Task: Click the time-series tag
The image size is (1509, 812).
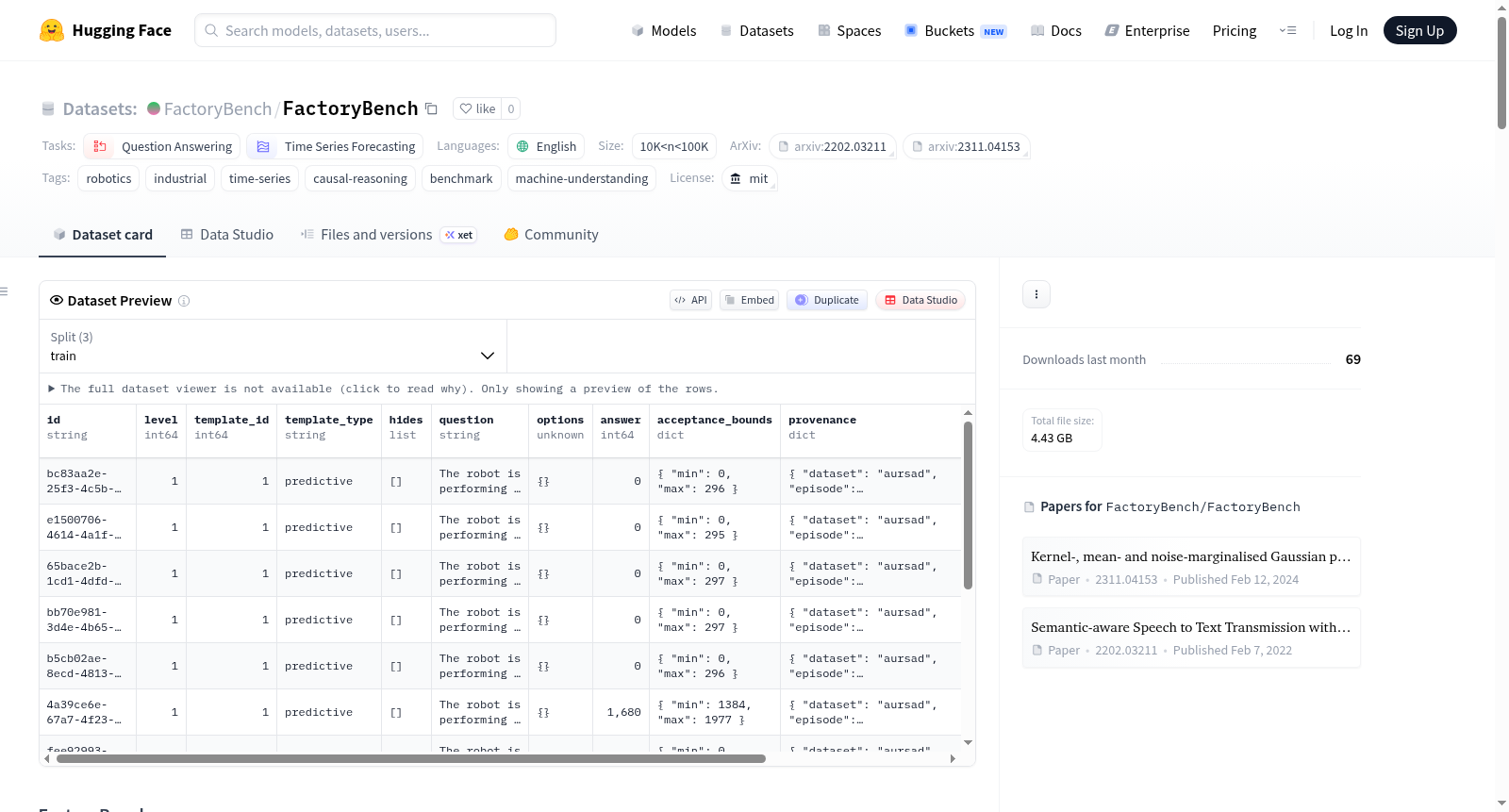Action: pos(259,178)
